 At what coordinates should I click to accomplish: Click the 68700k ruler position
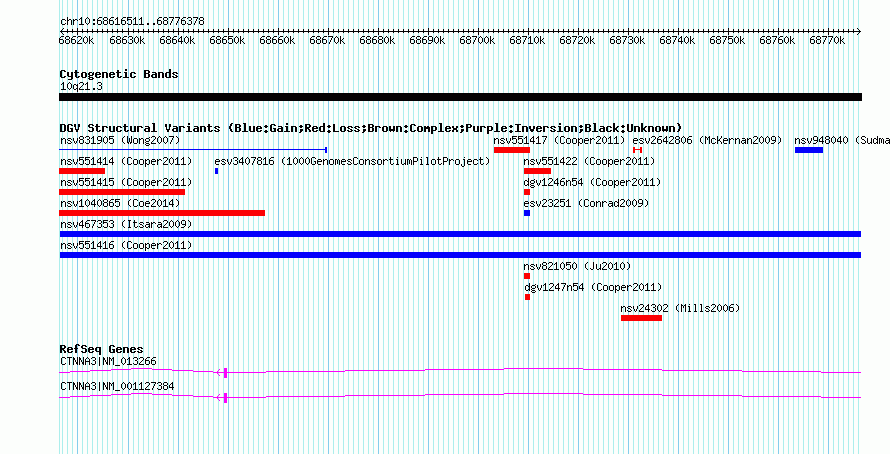point(477,40)
